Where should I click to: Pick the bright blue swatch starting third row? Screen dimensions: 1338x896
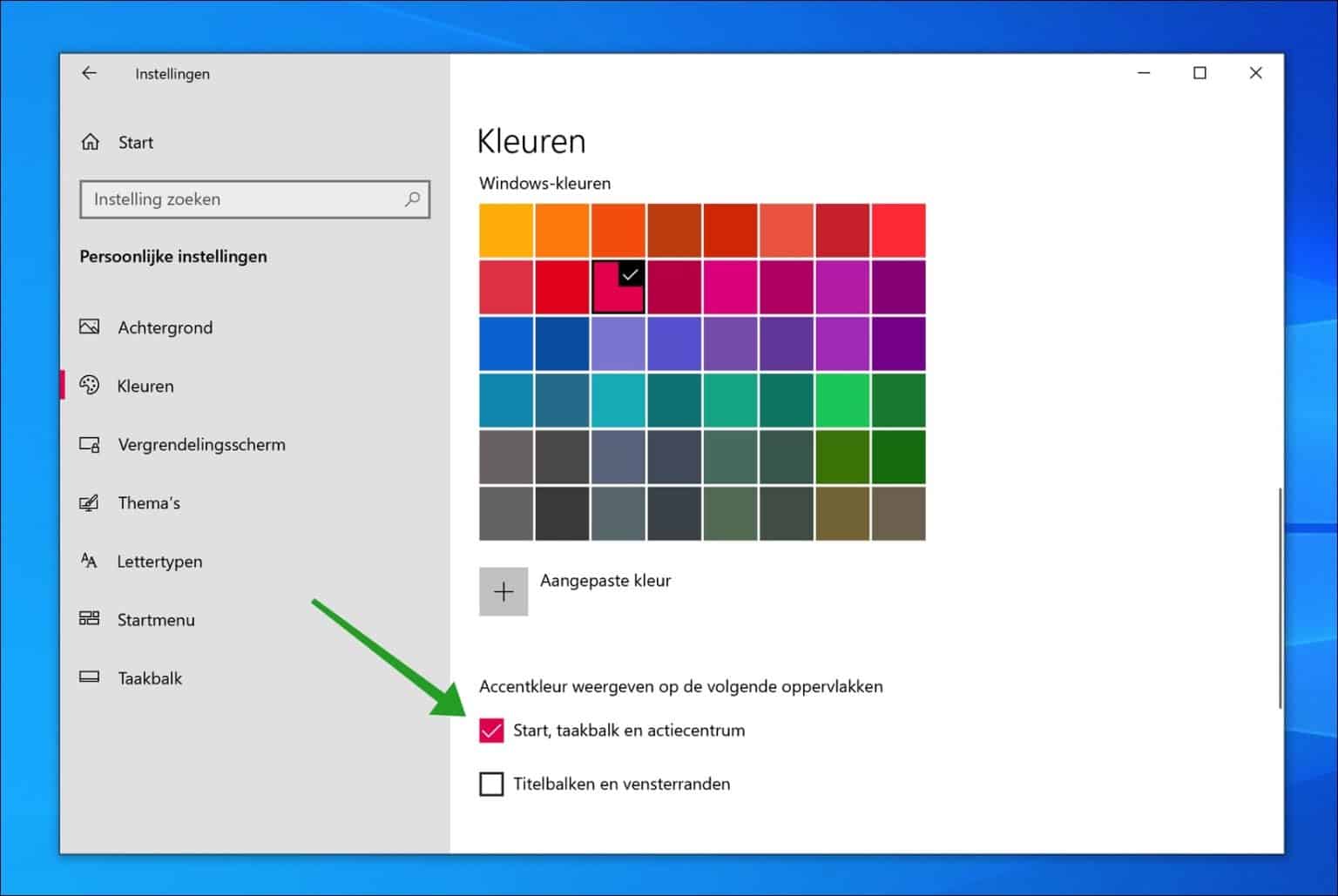(506, 343)
